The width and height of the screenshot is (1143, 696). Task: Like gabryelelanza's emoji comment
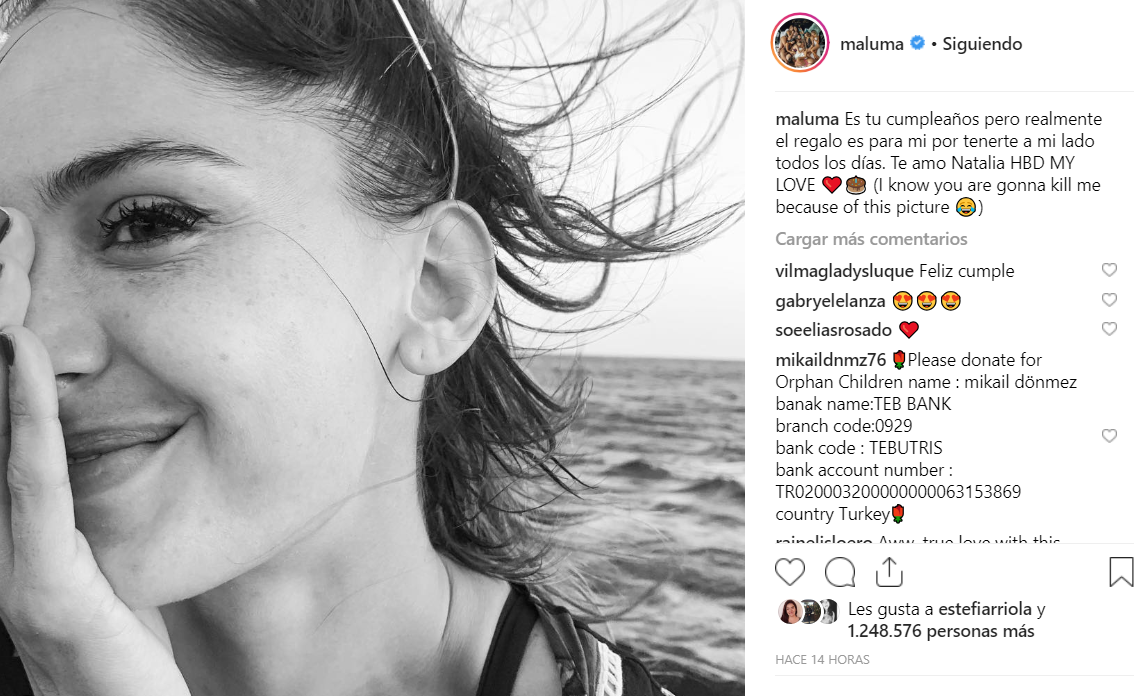pos(1108,300)
